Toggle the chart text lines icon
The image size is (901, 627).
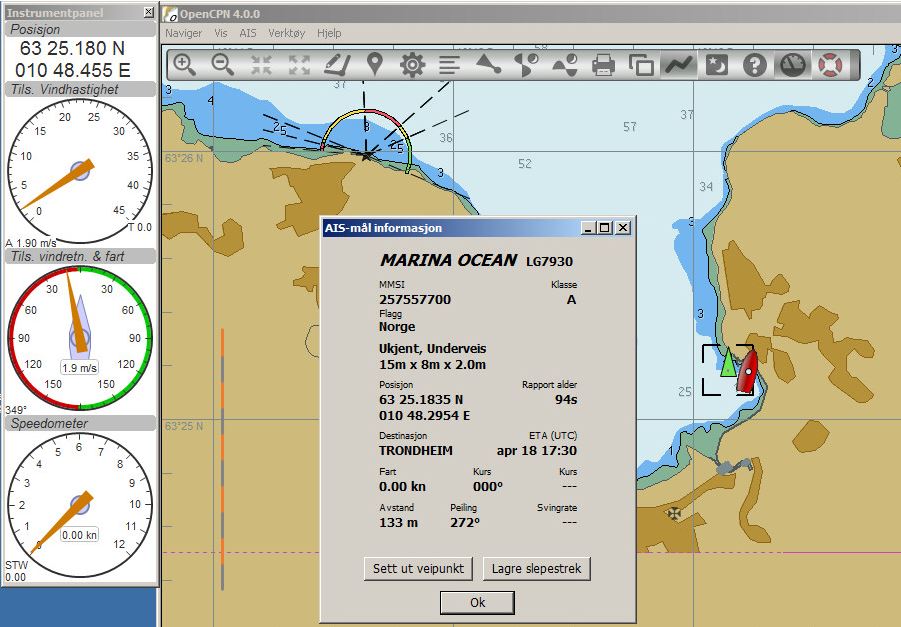point(450,64)
